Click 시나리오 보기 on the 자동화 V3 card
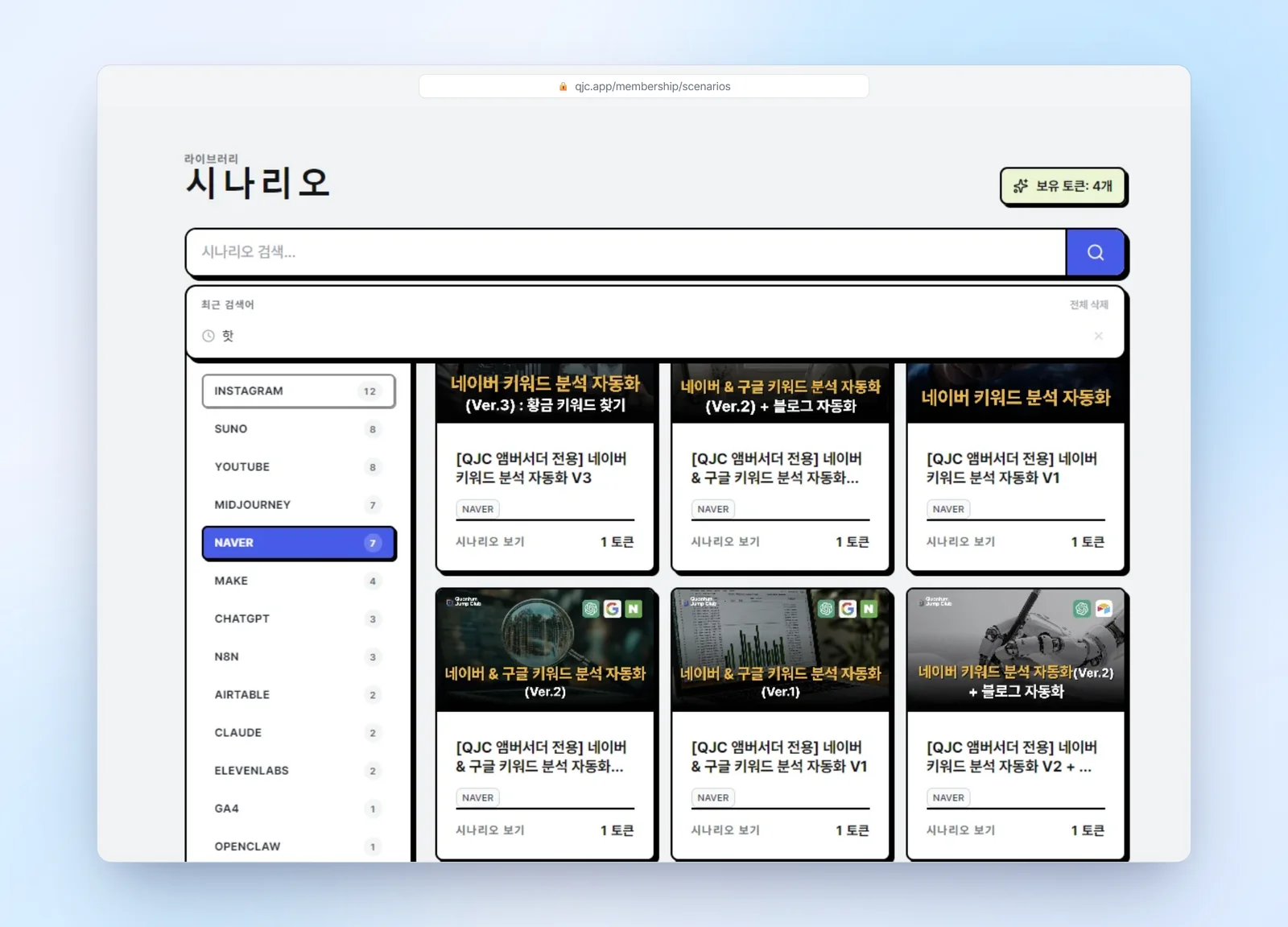The height and width of the screenshot is (927, 1288). pos(490,541)
